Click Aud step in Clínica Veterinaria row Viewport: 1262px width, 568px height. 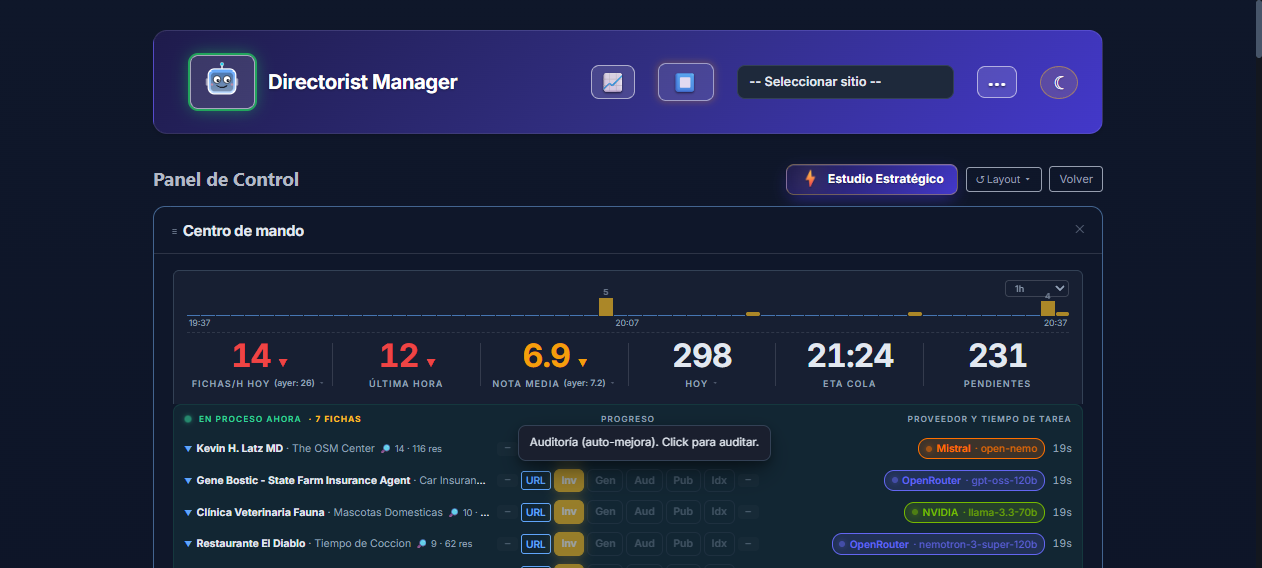pos(644,513)
